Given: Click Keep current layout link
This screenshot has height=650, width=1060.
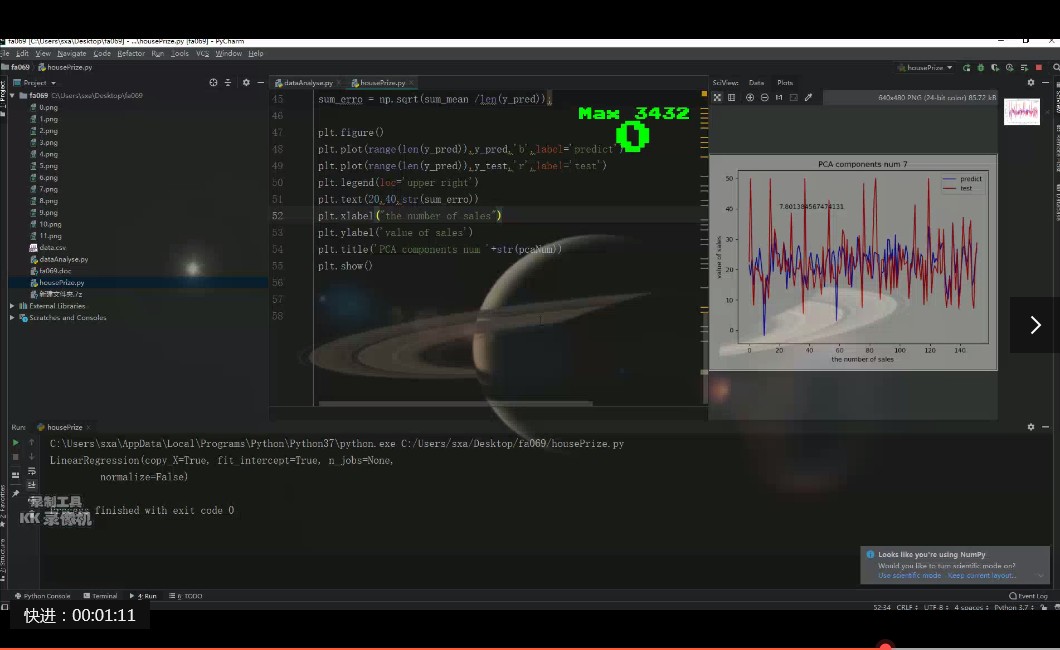Looking at the screenshot, I should tap(981, 576).
